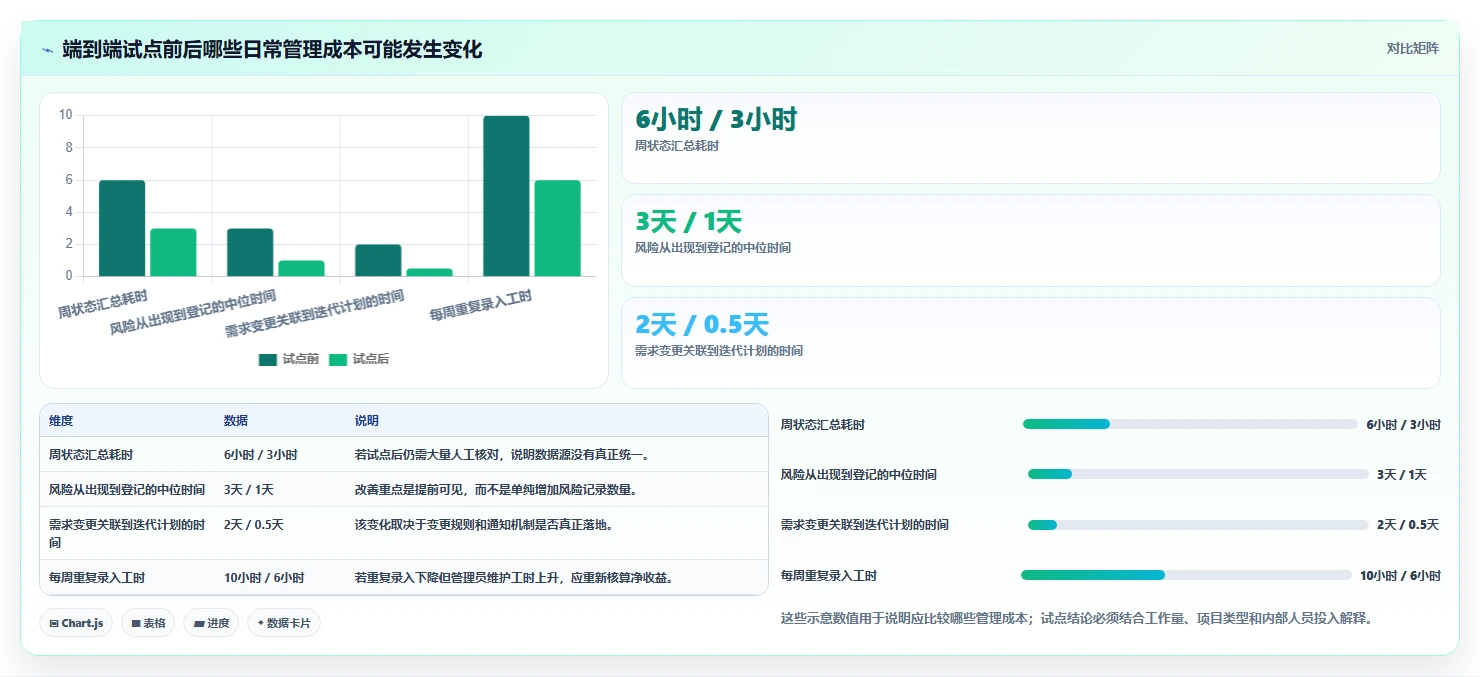Click the note 改善重点是提前可见
Viewport: 1480px width, 677px height.
point(496,490)
